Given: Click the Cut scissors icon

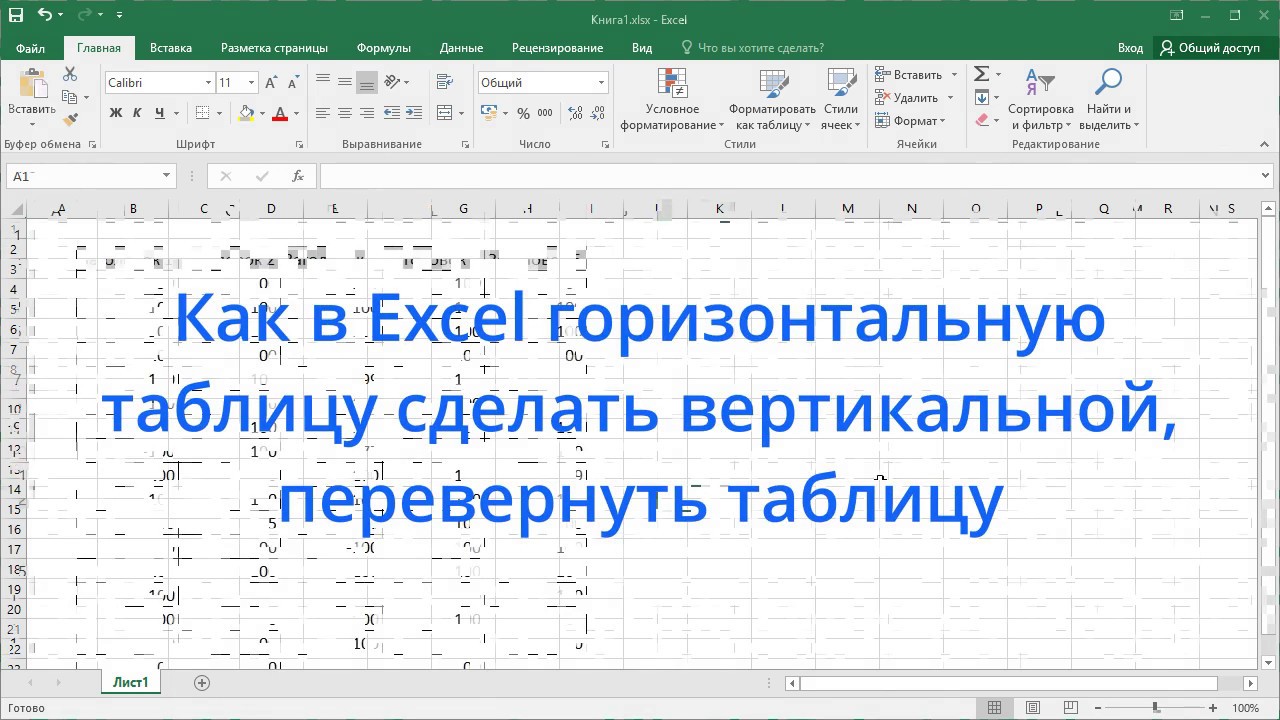Looking at the screenshot, I should (x=70, y=74).
